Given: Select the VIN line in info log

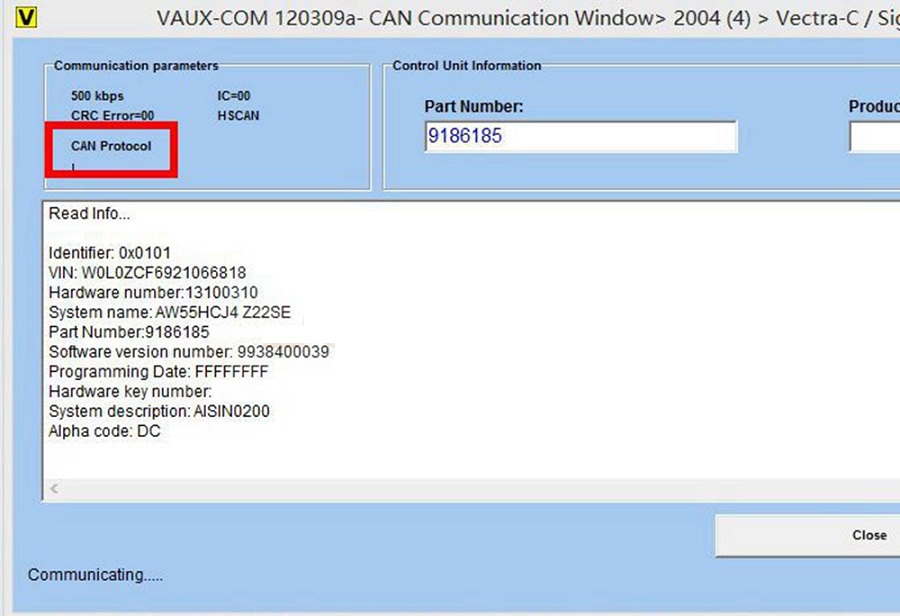Looking at the screenshot, I should click(x=147, y=273).
